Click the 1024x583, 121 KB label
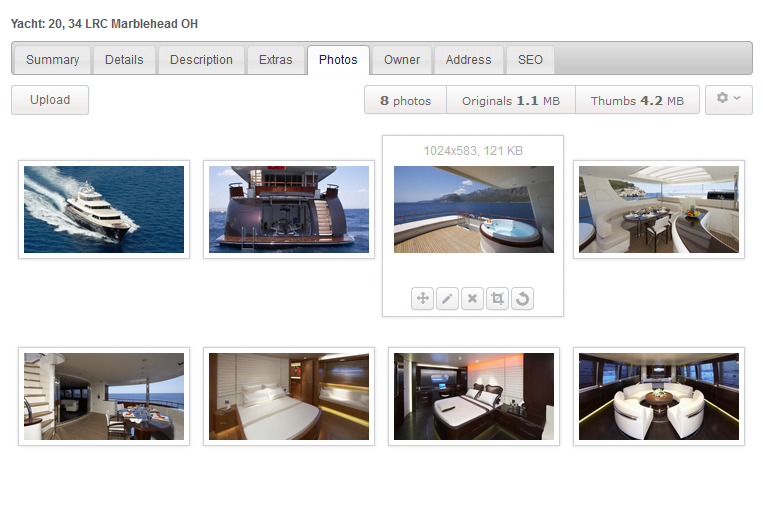Screen dimensions: 763x529 pyautogui.click(x=473, y=151)
